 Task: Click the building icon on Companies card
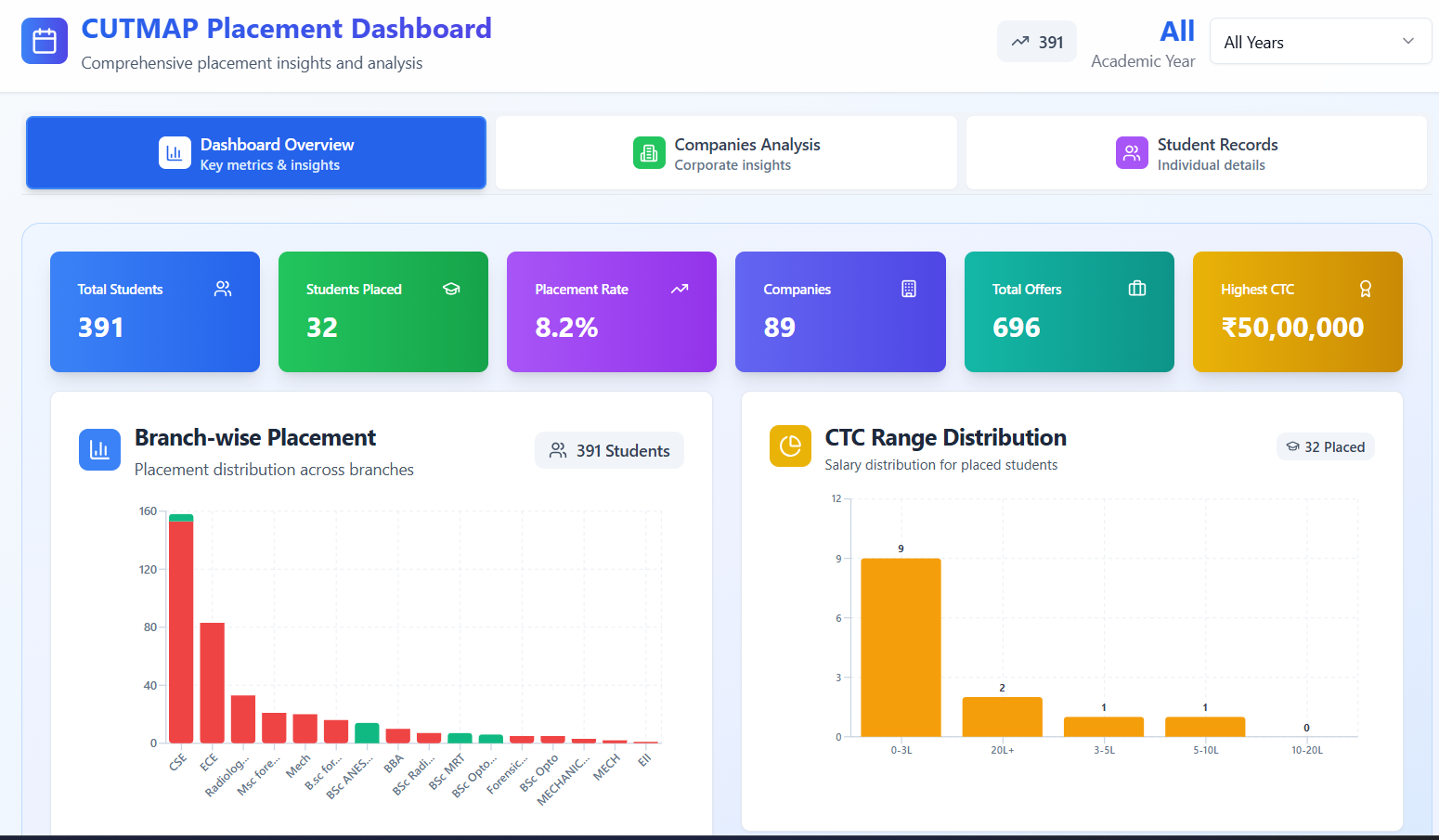tap(909, 289)
